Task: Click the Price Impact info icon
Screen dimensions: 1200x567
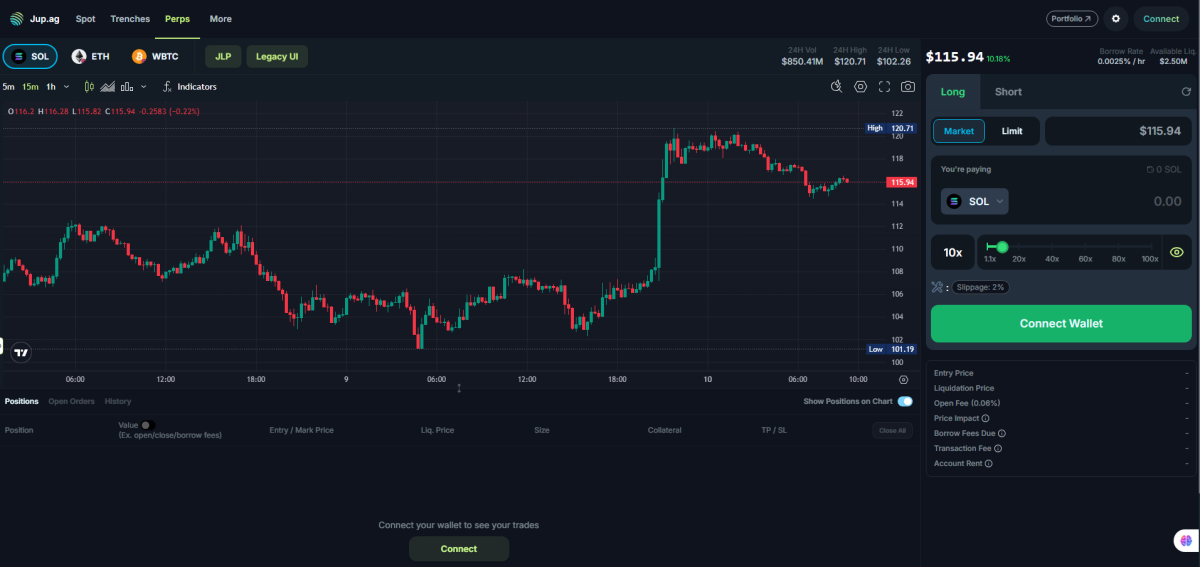Action: coord(985,418)
